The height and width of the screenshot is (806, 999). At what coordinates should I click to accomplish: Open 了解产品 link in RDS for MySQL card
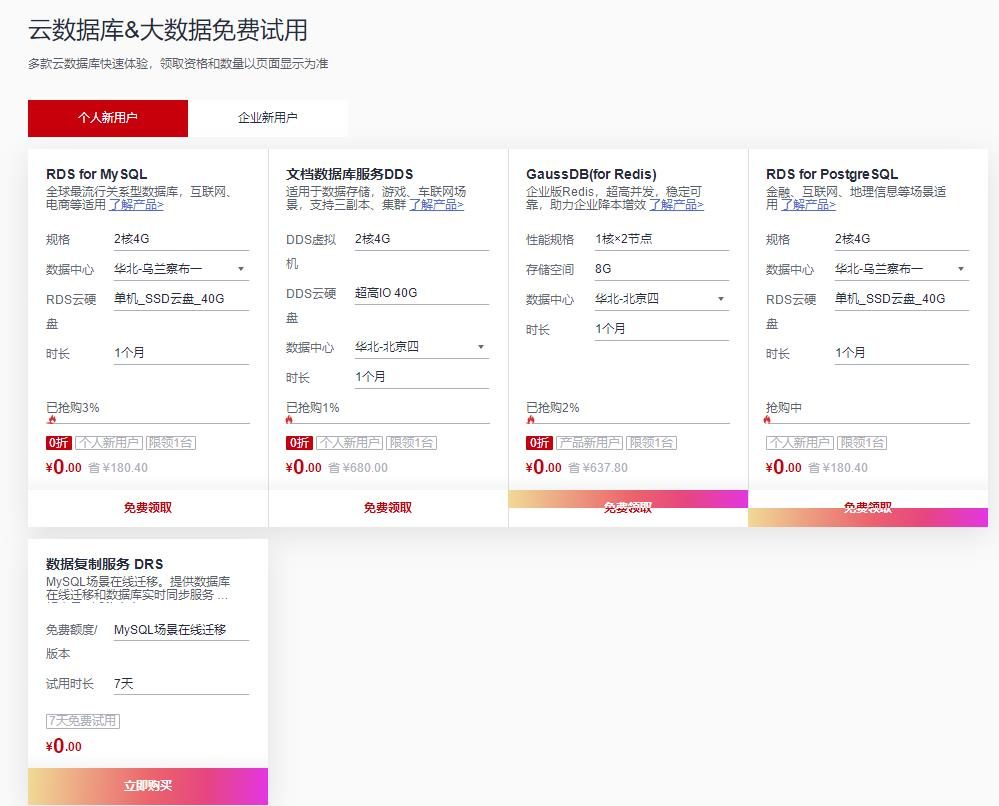[136, 205]
